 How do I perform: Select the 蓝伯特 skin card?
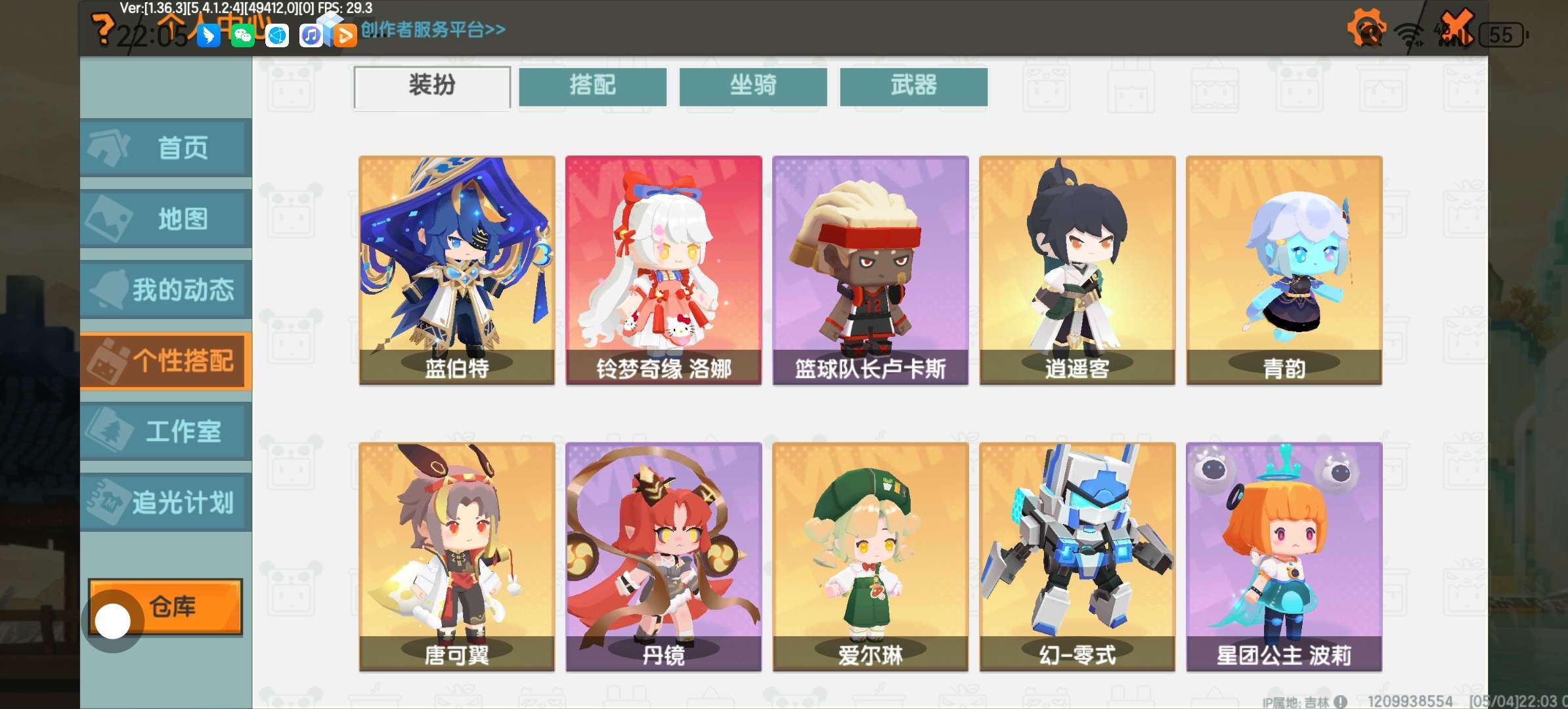point(457,270)
